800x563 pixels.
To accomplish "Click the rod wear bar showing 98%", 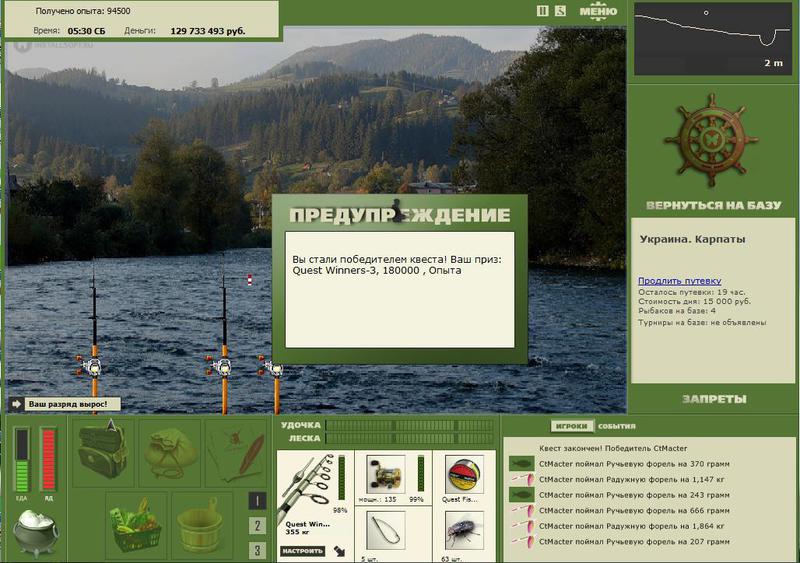I will [x=342, y=478].
